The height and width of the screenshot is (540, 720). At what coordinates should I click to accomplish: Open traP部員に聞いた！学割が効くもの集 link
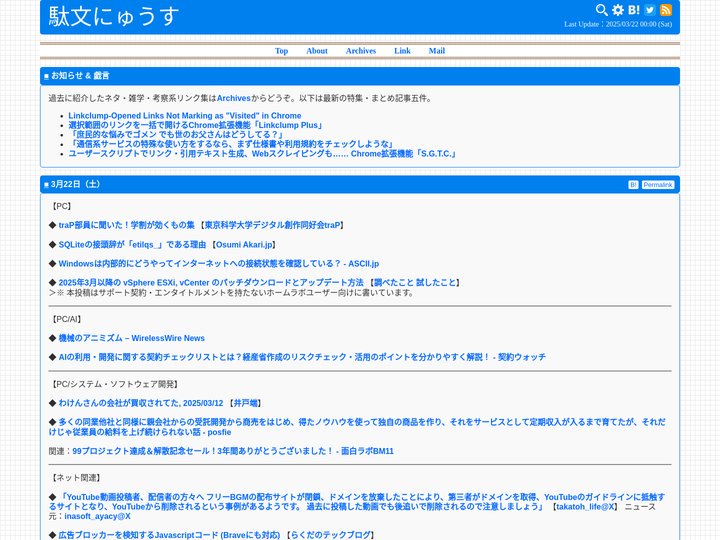[127, 225]
